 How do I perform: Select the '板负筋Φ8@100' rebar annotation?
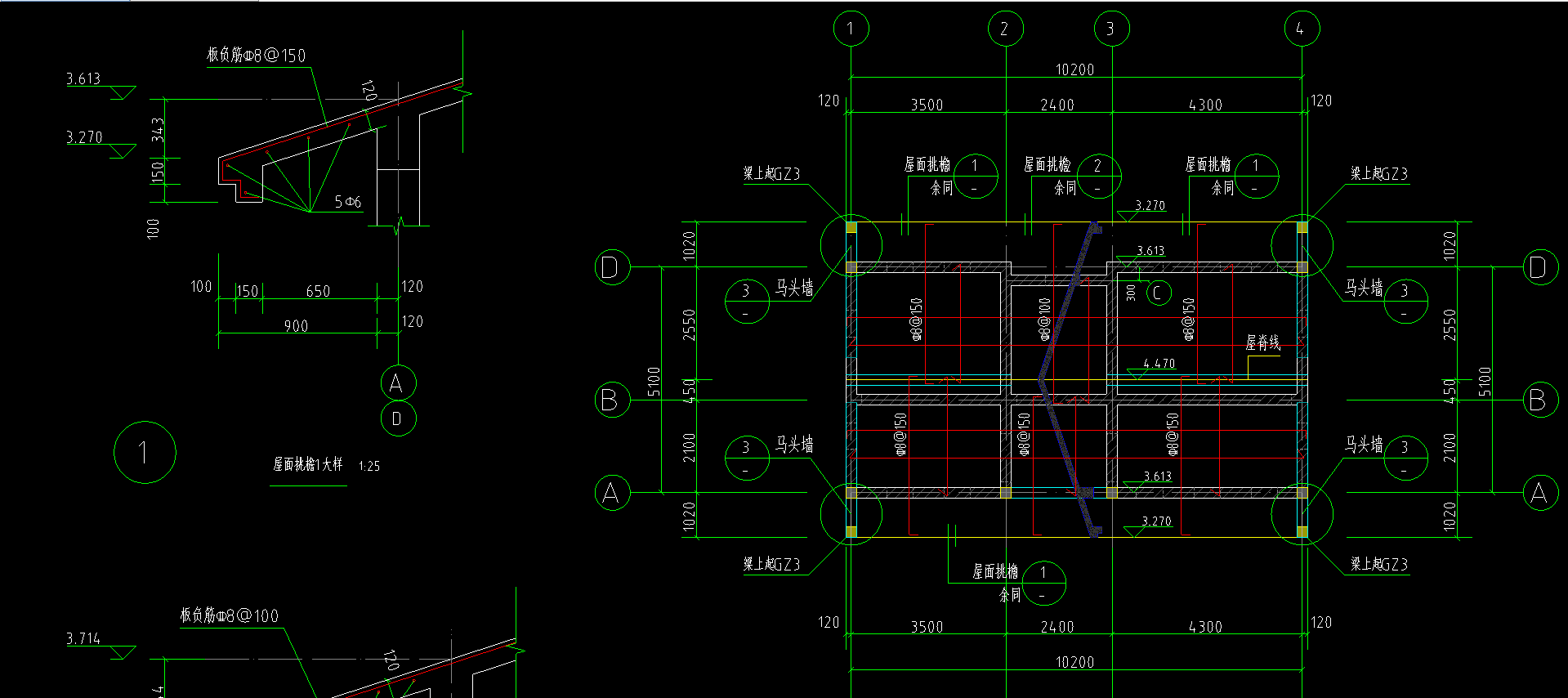tap(229, 615)
